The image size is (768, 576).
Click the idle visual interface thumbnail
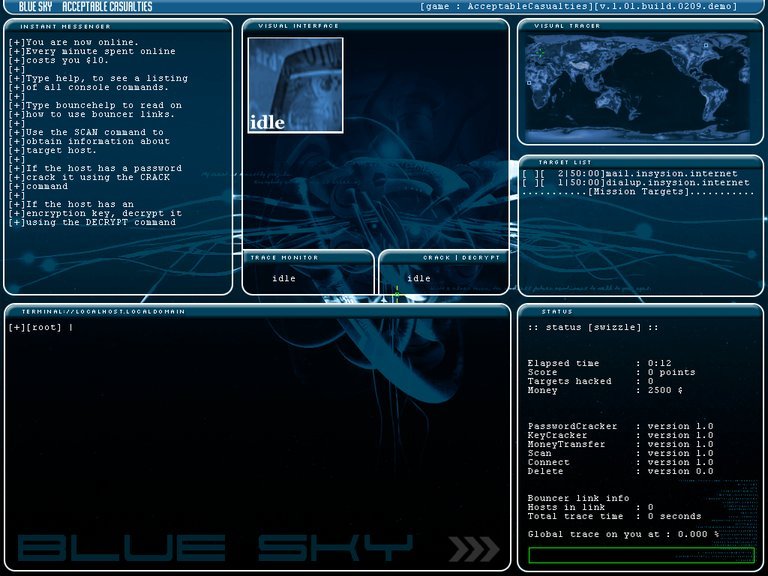point(295,85)
